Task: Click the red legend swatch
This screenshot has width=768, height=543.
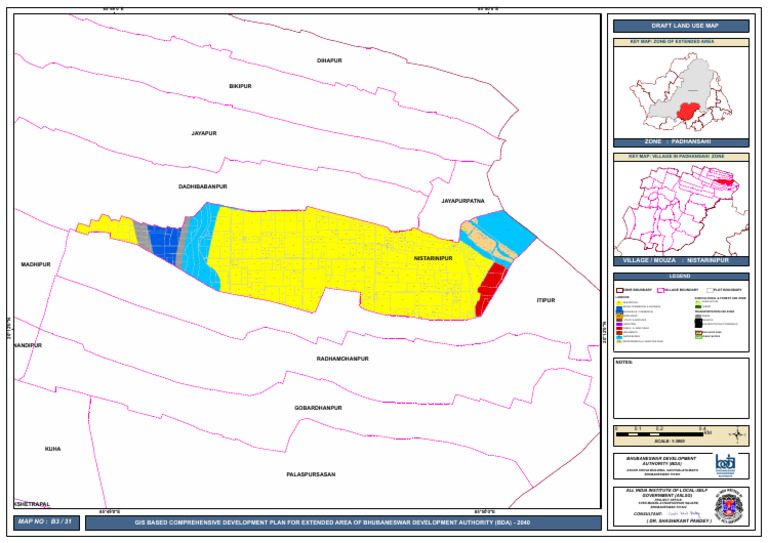Action: pyautogui.click(x=619, y=328)
